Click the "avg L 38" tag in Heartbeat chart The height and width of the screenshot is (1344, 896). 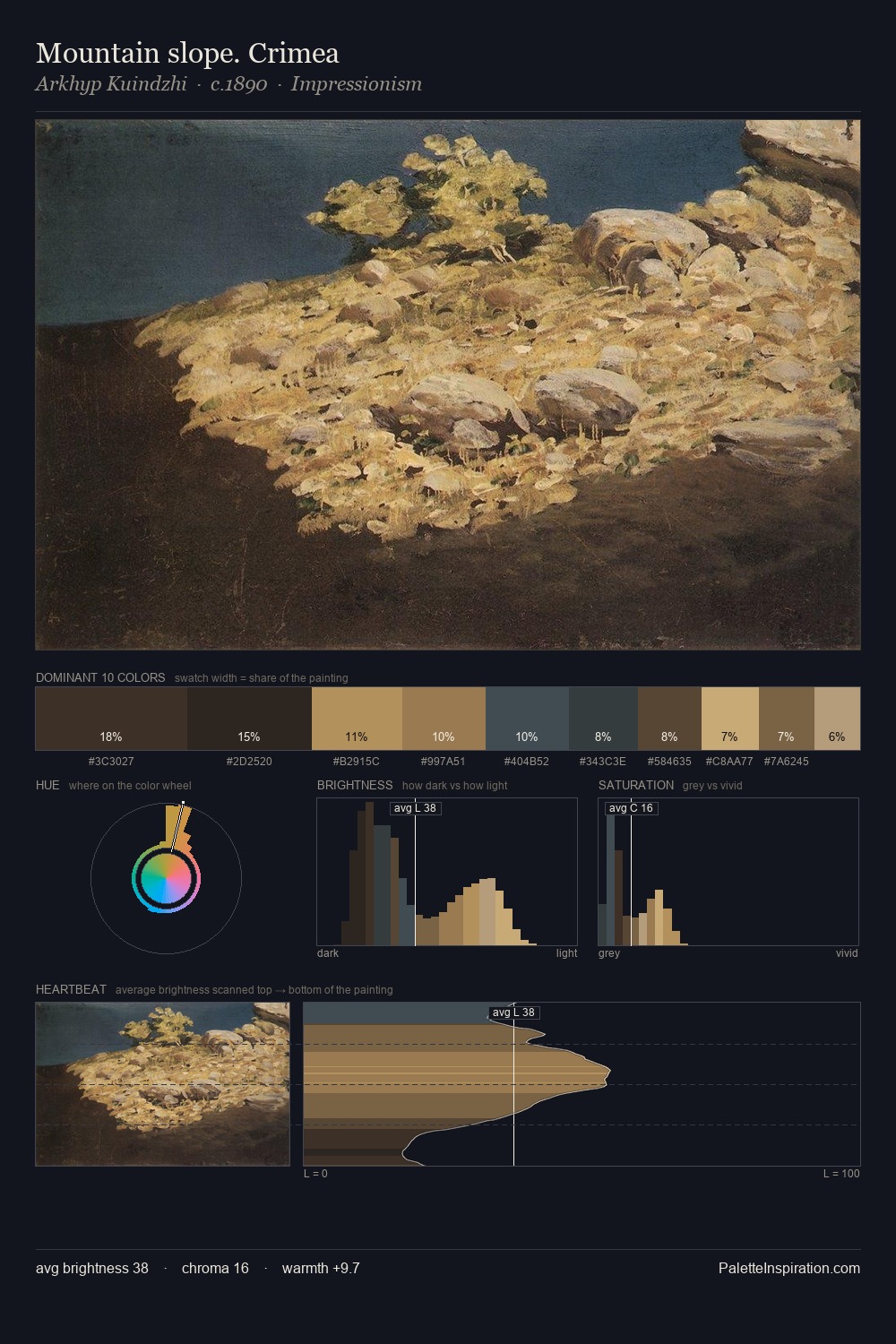[514, 1012]
